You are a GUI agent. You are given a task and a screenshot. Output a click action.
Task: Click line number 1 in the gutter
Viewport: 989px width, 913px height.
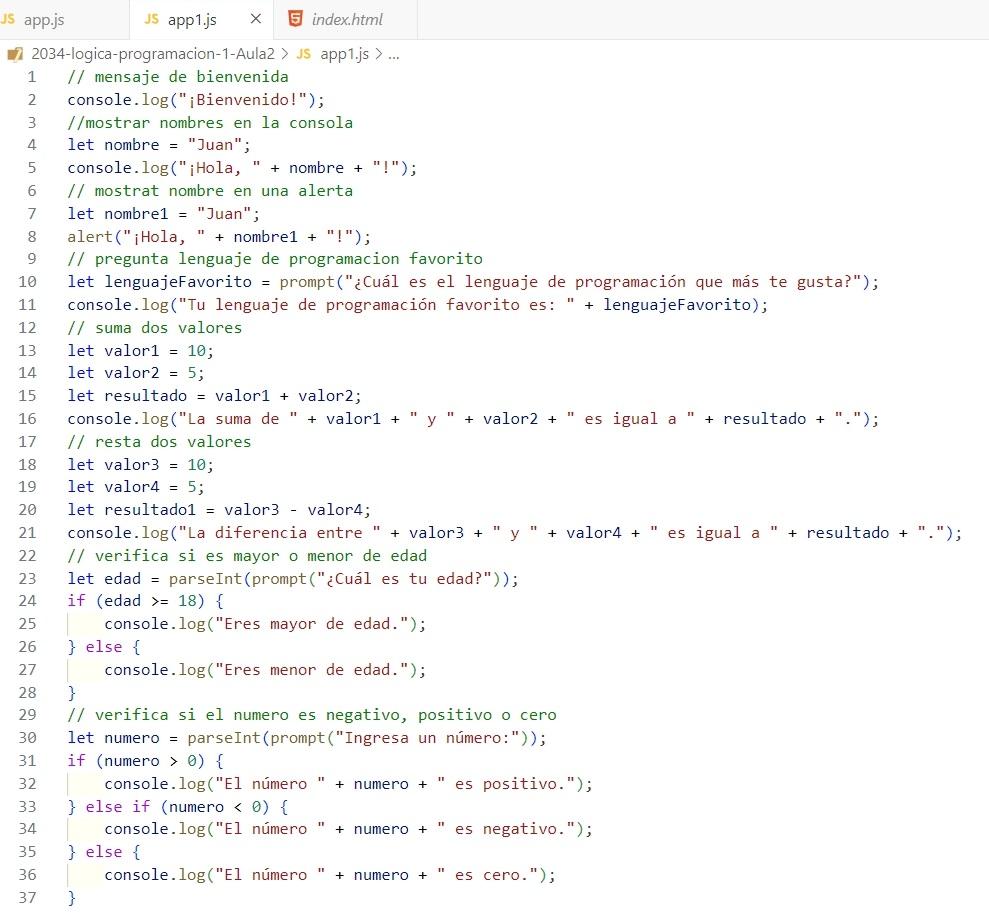(x=32, y=77)
